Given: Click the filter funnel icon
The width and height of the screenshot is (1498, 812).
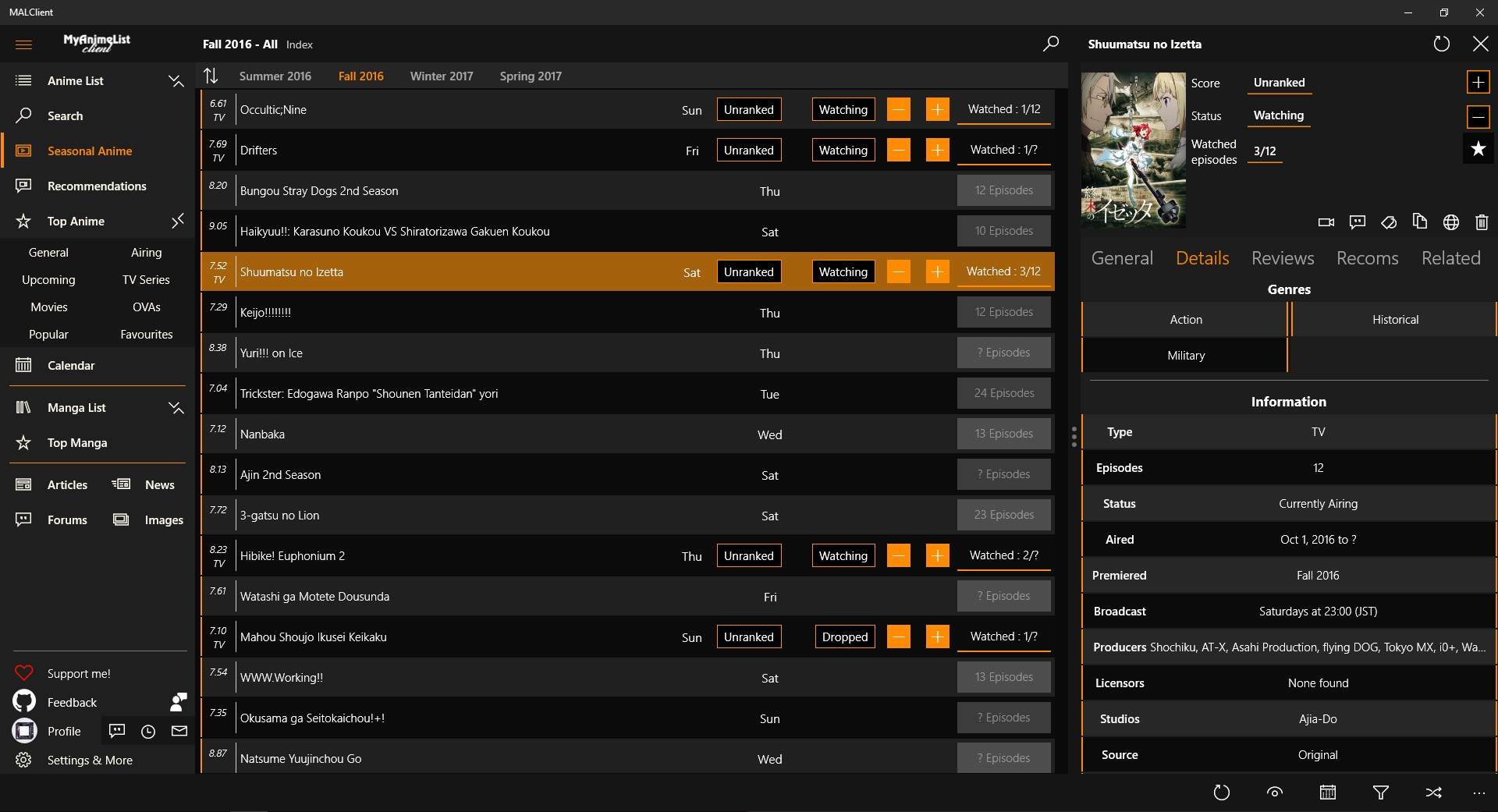Looking at the screenshot, I should pos(1381,792).
